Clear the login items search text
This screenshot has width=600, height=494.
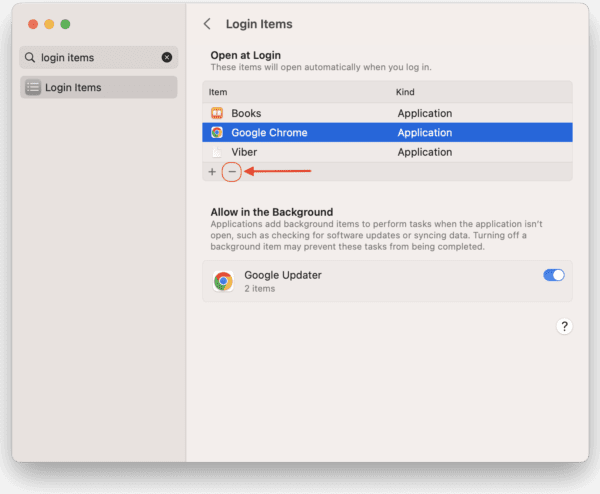pyautogui.click(x=167, y=57)
